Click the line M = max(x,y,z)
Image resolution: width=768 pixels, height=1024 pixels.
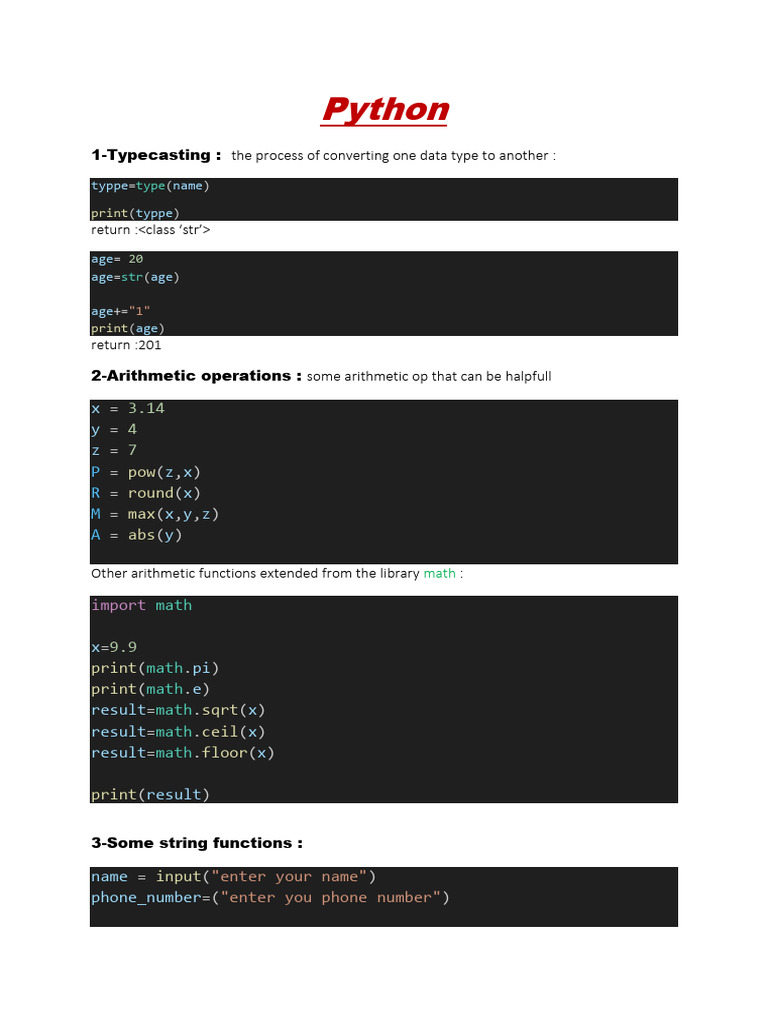click(x=155, y=514)
